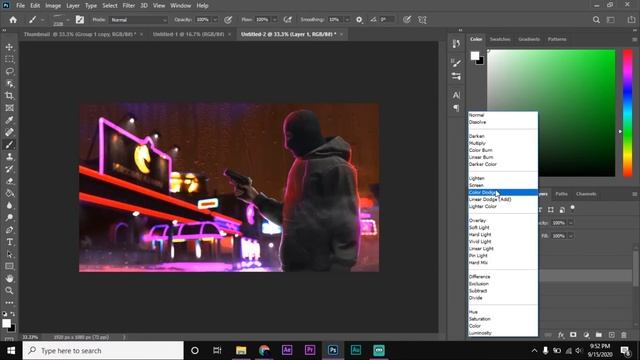Select the Clone Stamp tool
Viewport: 640px width, 360px height.
pos(9,157)
